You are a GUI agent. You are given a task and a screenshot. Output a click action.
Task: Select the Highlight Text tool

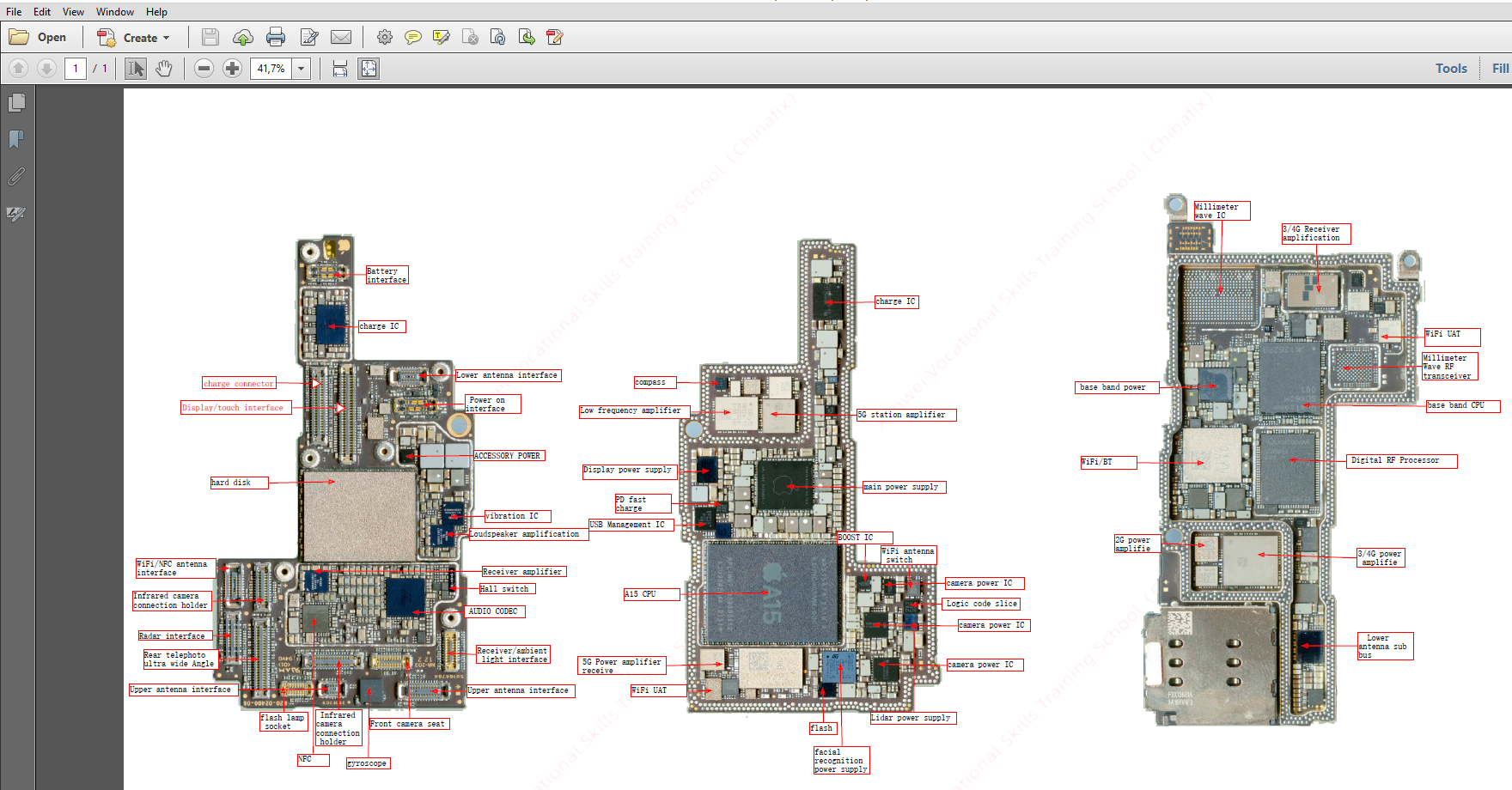[442, 37]
